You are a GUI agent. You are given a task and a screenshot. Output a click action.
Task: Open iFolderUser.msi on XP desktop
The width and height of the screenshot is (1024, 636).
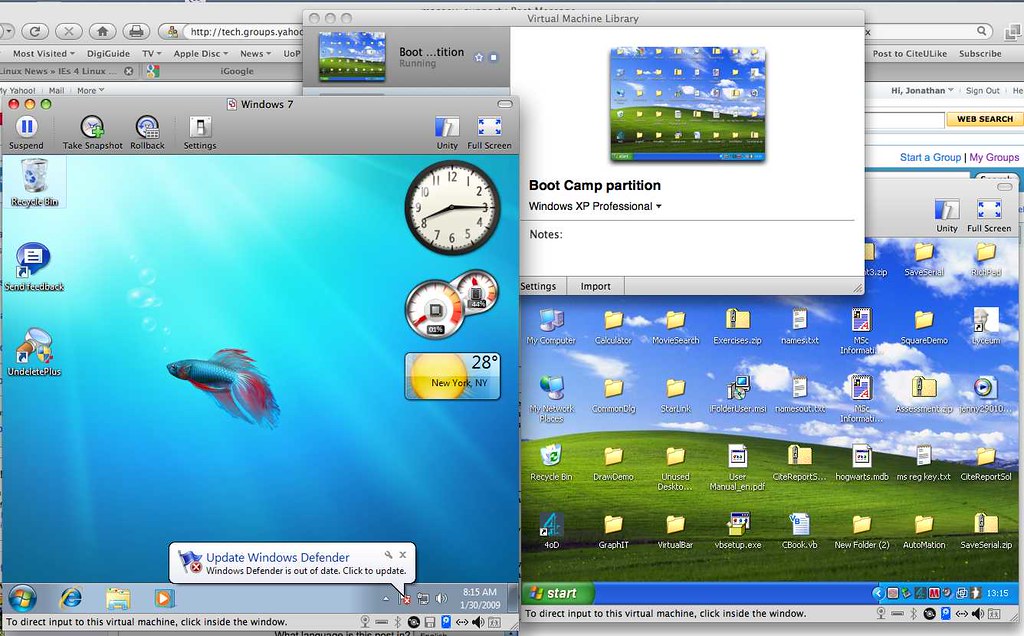pos(737,395)
